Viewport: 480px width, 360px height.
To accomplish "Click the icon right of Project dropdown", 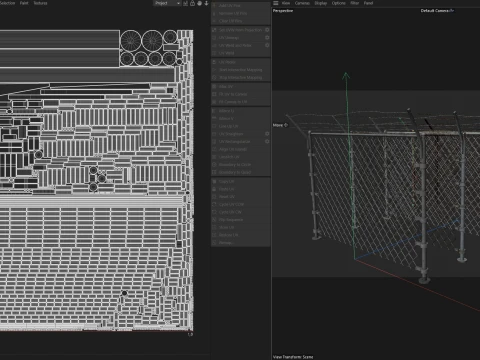I will tap(185, 3).
